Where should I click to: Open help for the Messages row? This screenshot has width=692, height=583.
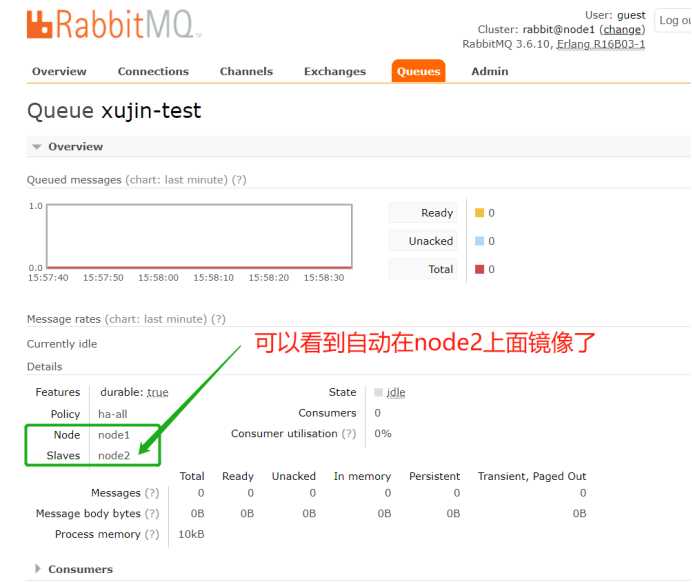pos(152,493)
